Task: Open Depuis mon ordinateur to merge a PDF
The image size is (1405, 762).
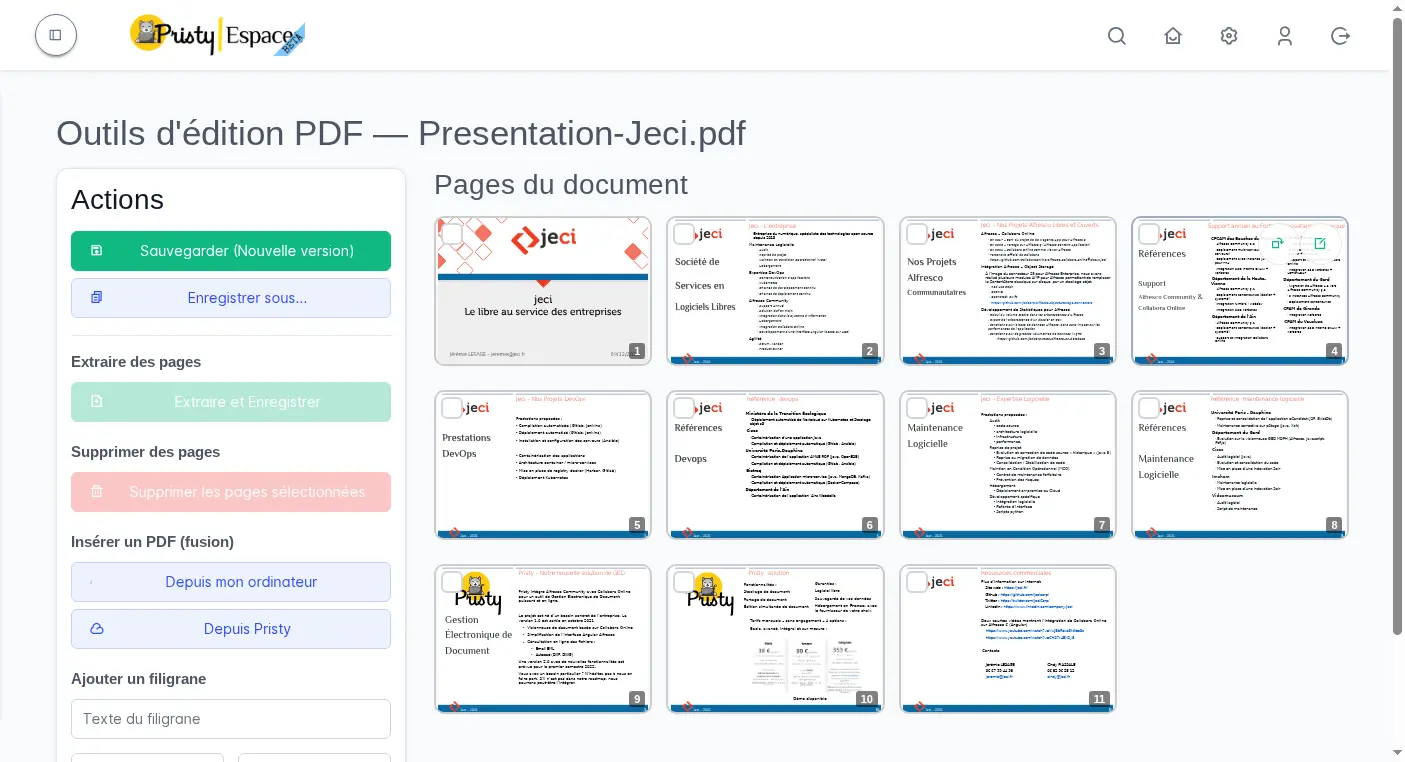Action: tap(230, 582)
